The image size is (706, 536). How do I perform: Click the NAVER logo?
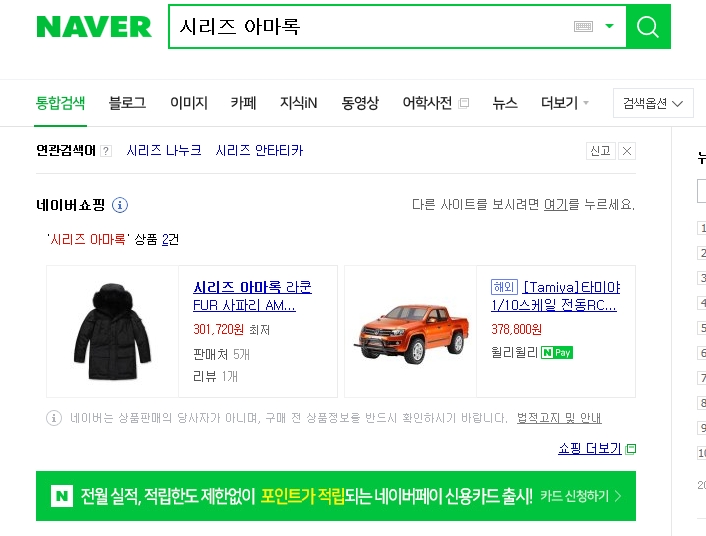94,27
